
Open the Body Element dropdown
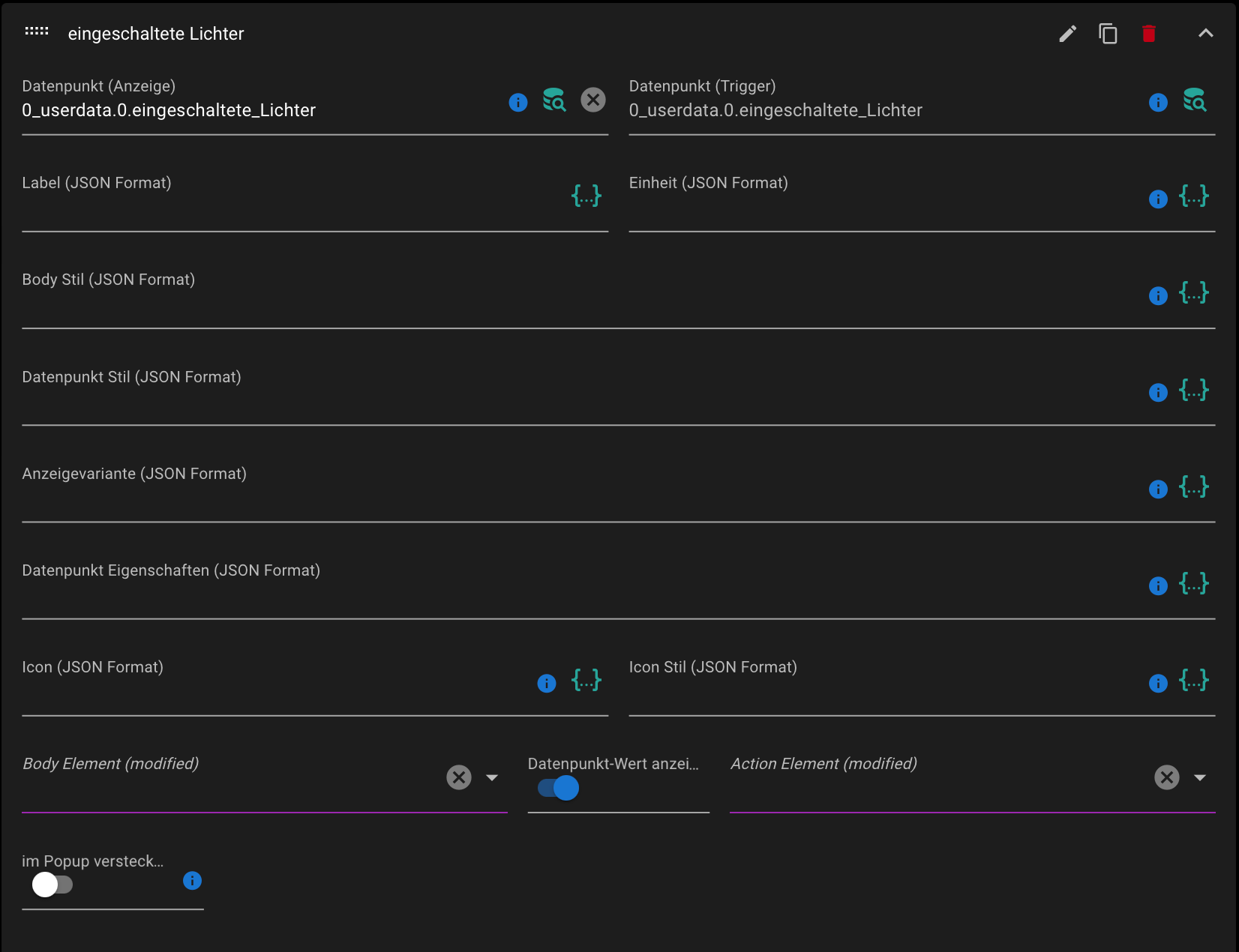[x=492, y=778]
